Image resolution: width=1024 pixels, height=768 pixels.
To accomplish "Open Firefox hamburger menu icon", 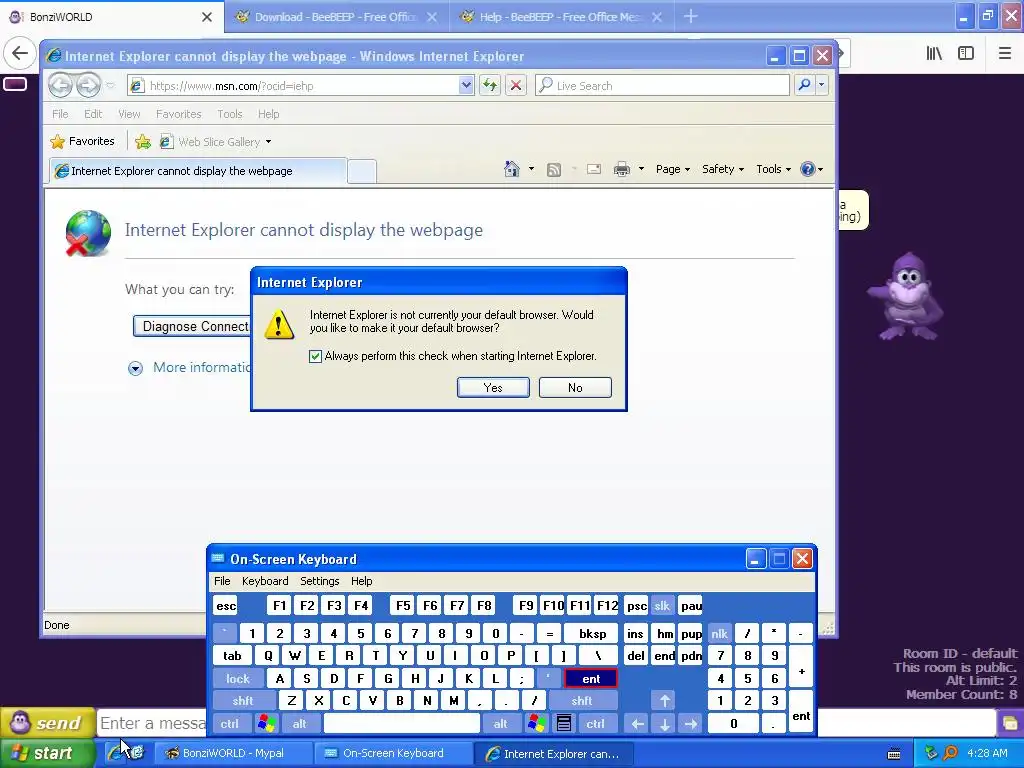I will click(1004, 54).
